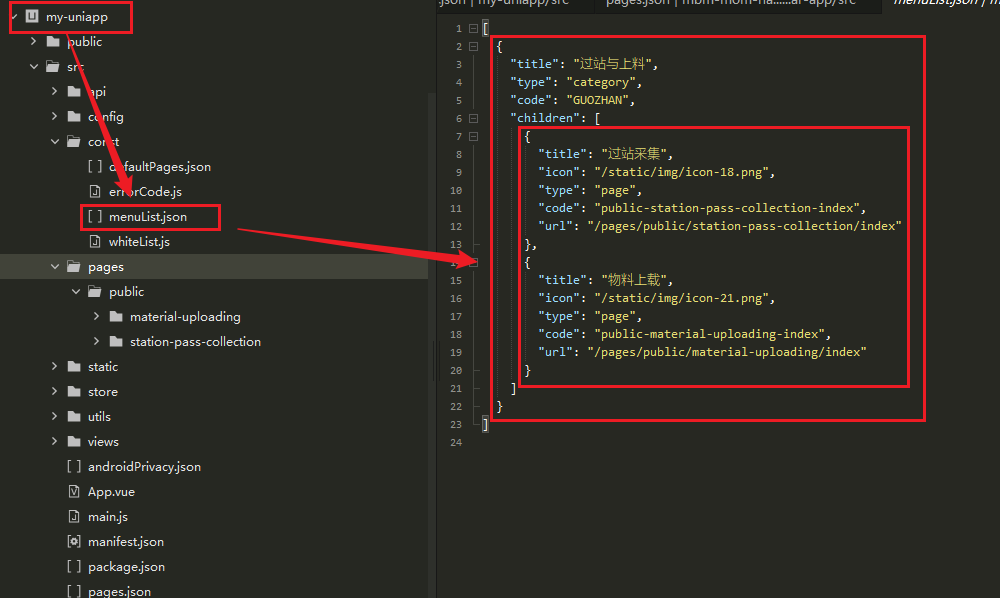Click the App.vue file icon
Screen dimensions: 1000x598
point(73,492)
